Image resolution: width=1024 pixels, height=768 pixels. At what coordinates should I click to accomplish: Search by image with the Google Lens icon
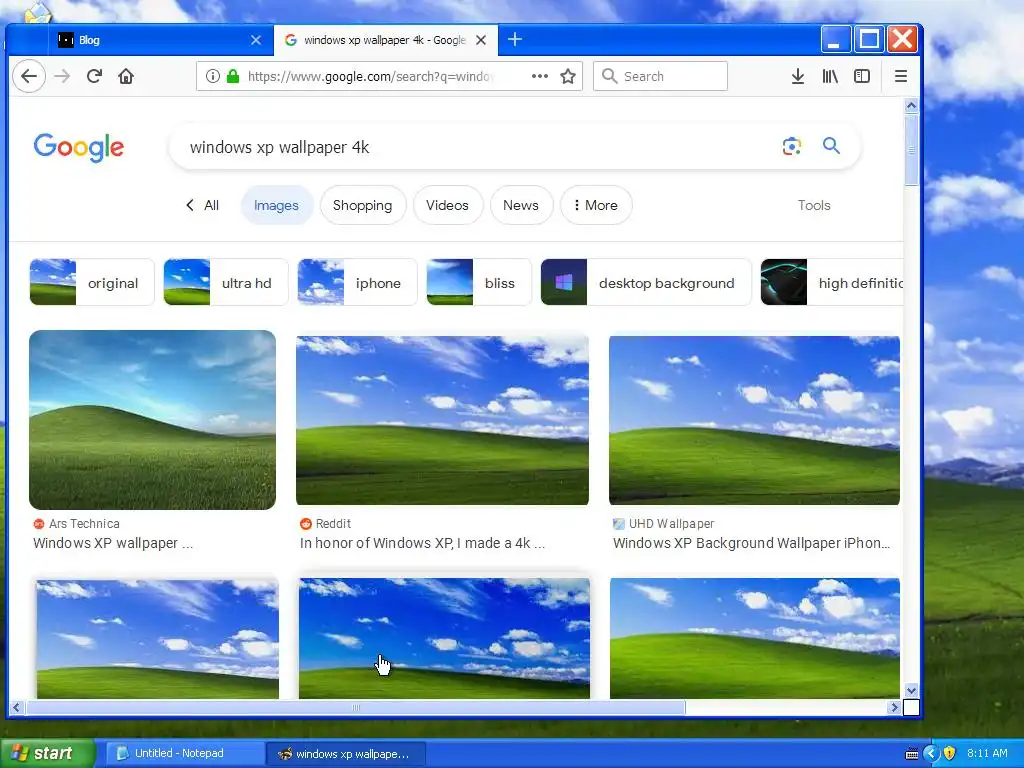coord(792,146)
